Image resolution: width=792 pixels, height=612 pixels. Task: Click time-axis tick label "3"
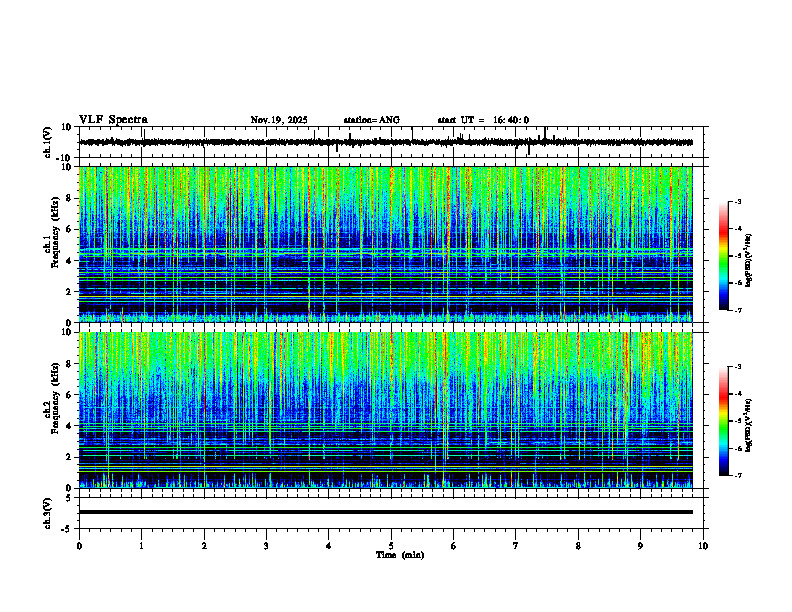[266, 546]
